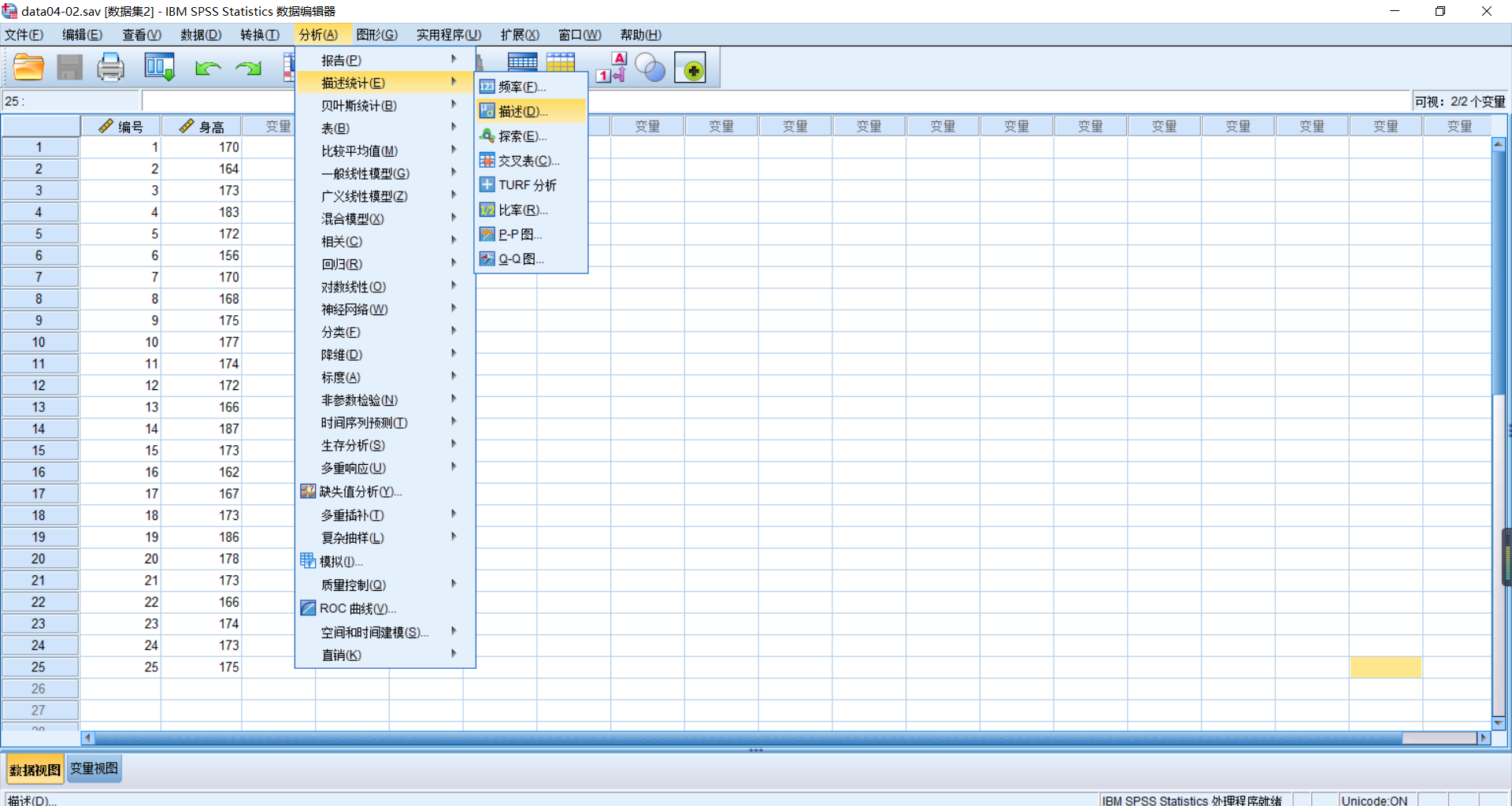Viewport: 1512px width, 806px height.
Task: Click the 身高 cell with value 156
Action: click(x=202, y=255)
